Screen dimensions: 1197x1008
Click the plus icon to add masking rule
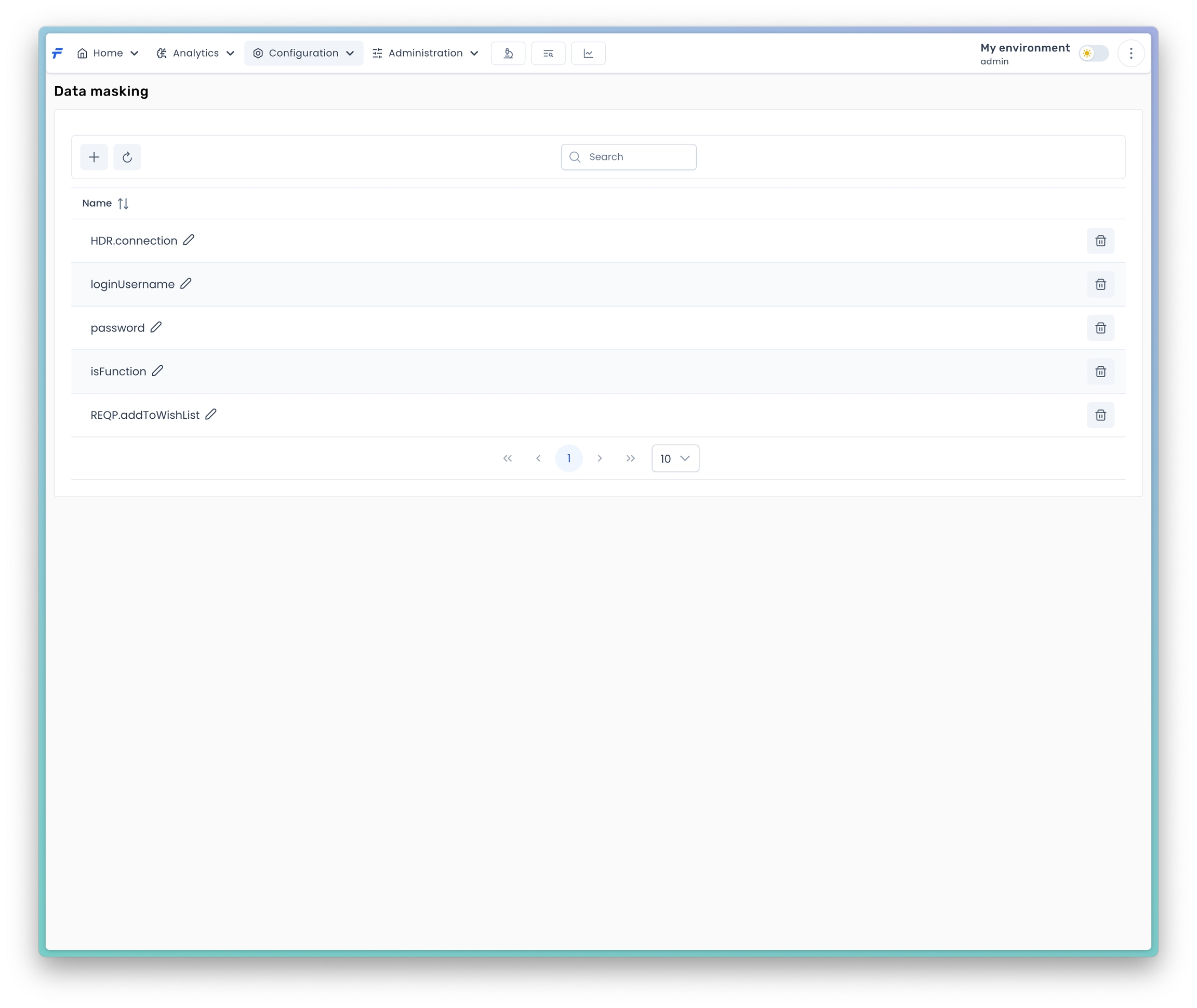point(94,157)
